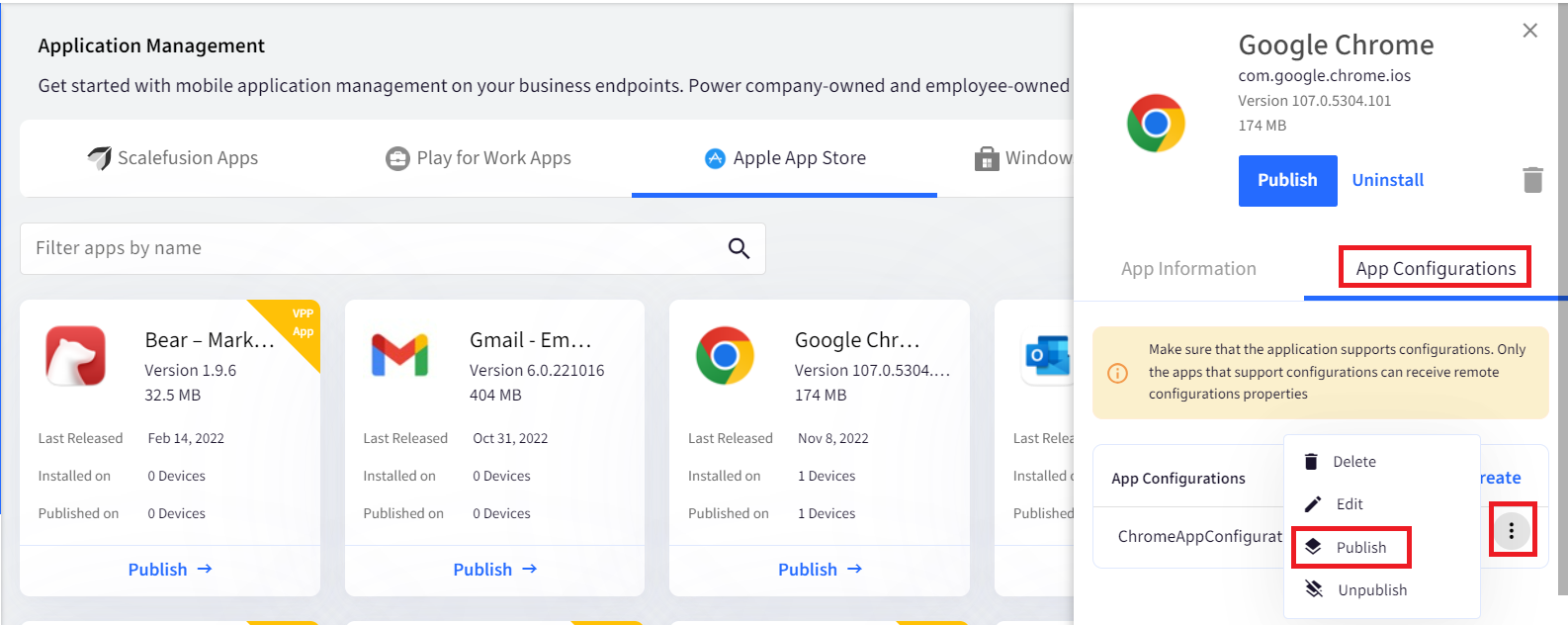
Task: Click Publish link on Google Chrome card
Action: click(821, 570)
